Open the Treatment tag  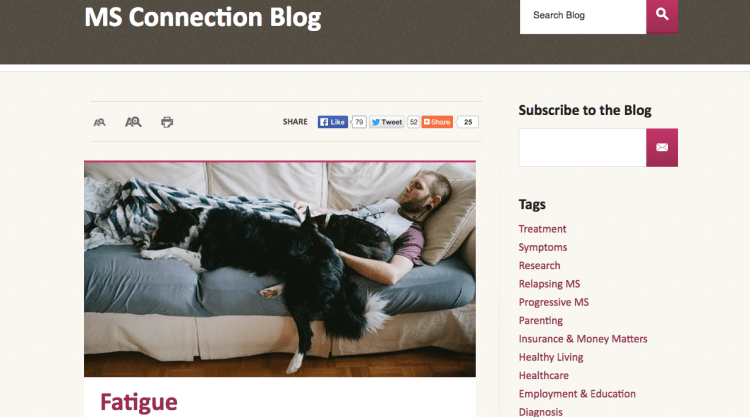(x=542, y=229)
